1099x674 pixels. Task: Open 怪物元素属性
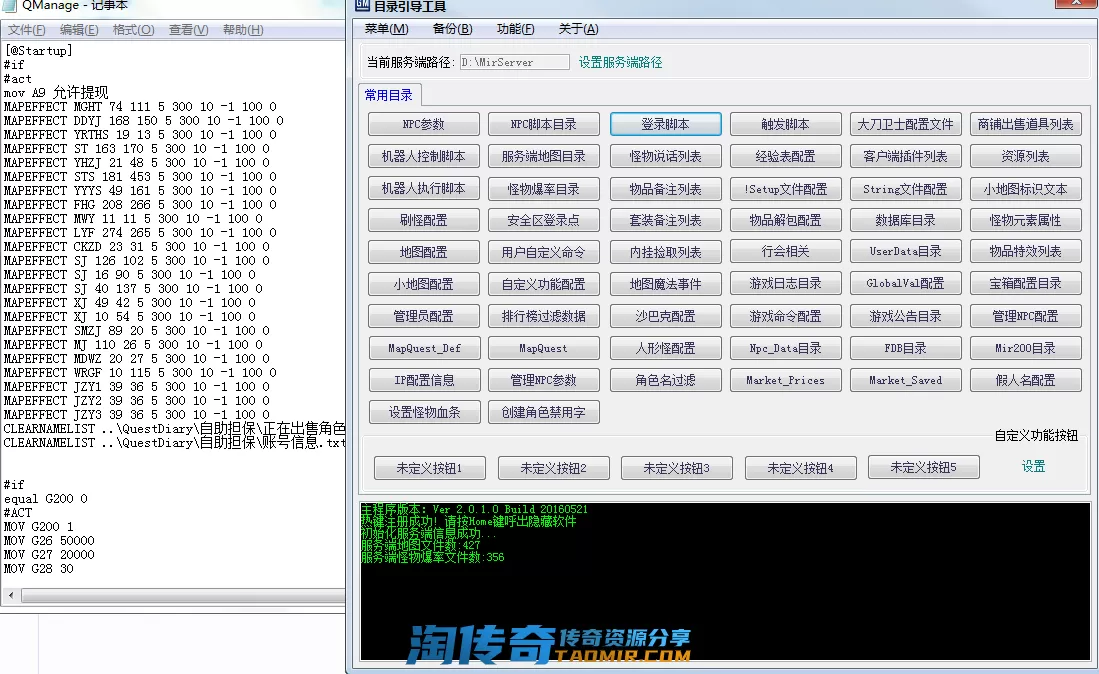(1026, 220)
